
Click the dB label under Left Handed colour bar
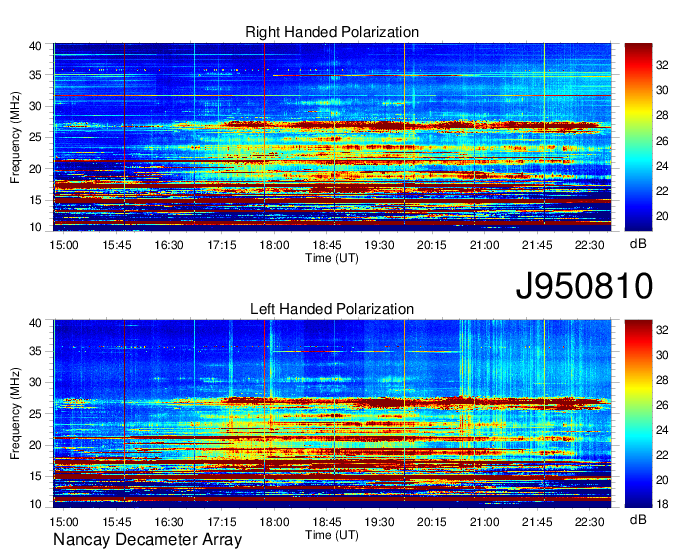[638, 519]
